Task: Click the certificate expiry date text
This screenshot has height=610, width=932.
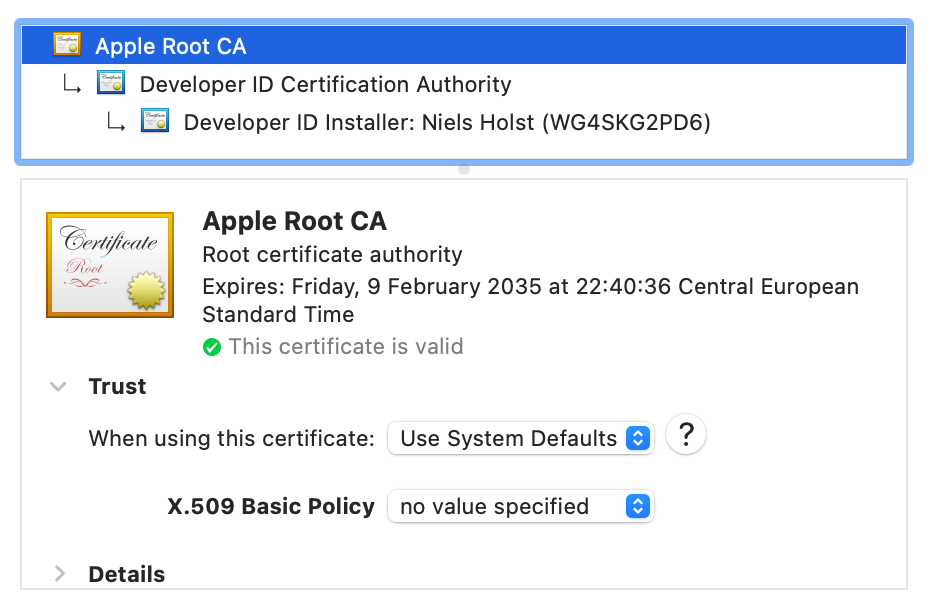Action: pyautogui.click(x=530, y=287)
